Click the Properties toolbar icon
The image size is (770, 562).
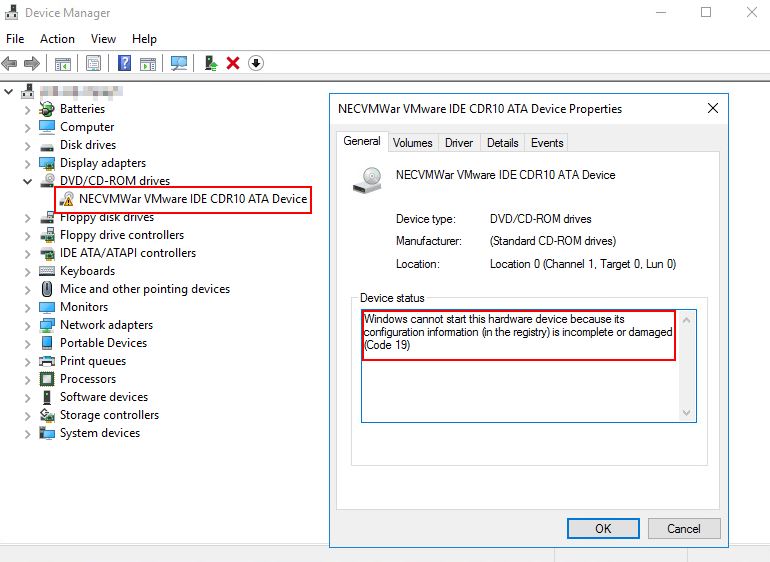coord(93,63)
